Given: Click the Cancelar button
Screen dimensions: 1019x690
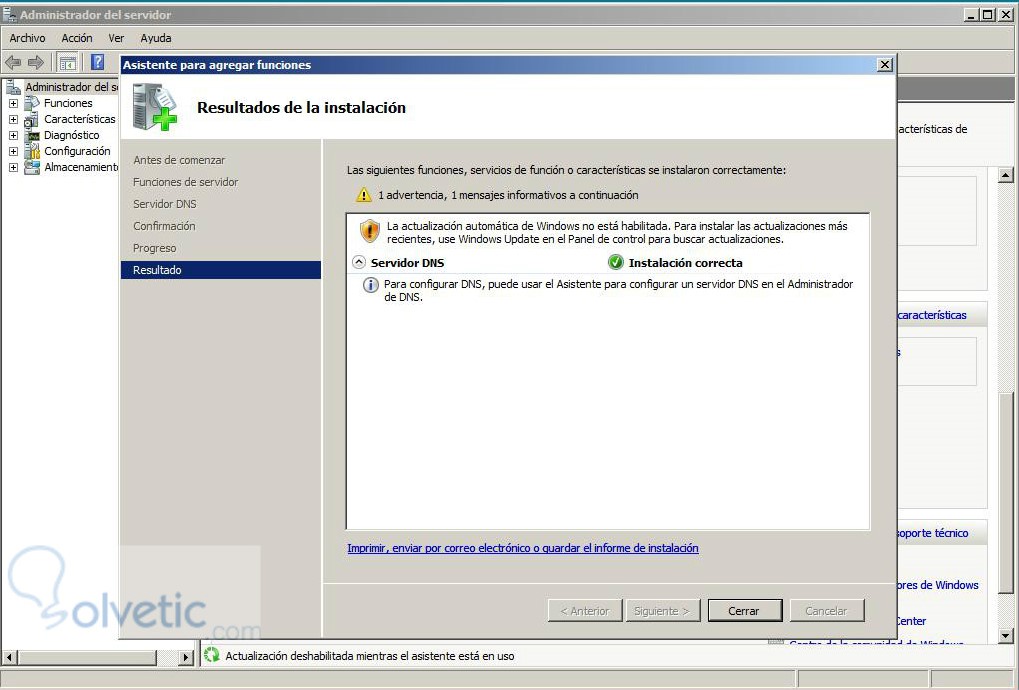Looking at the screenshot, I should pos(827,611).
